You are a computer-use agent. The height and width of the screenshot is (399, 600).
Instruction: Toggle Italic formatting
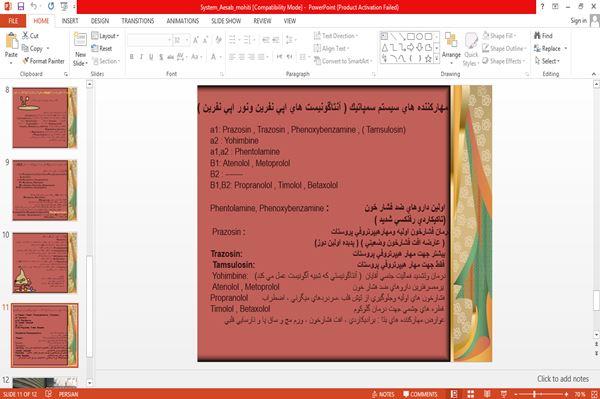click(x=141, y=57)
